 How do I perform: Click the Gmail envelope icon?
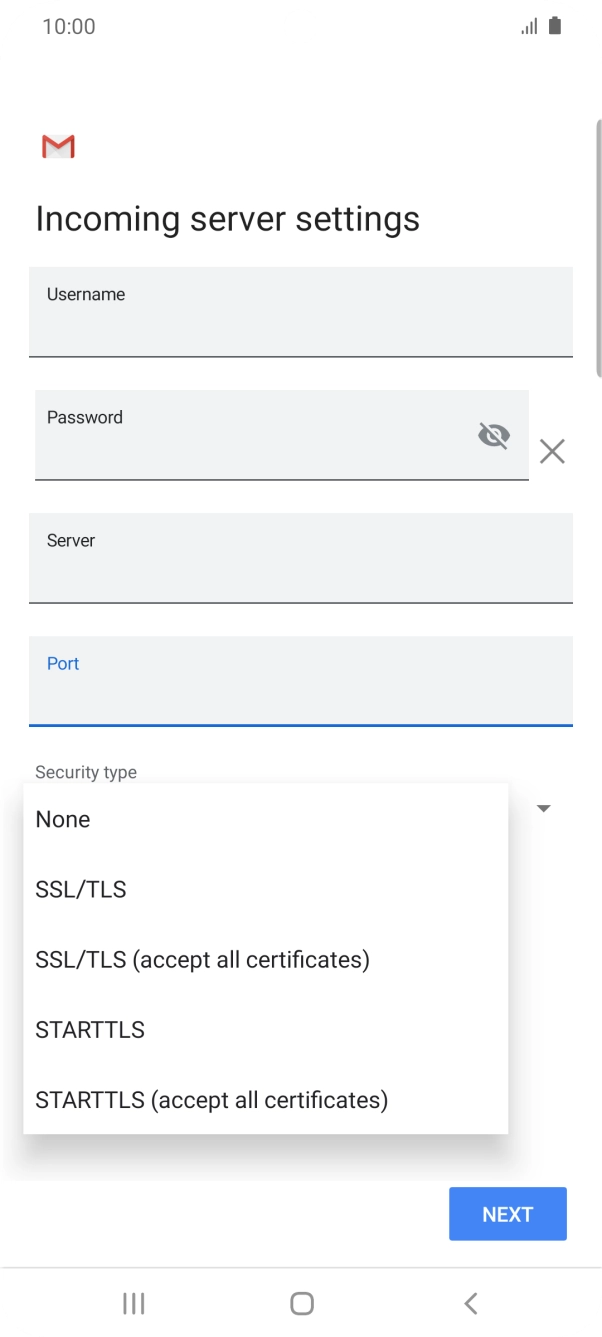click(57, 146)
